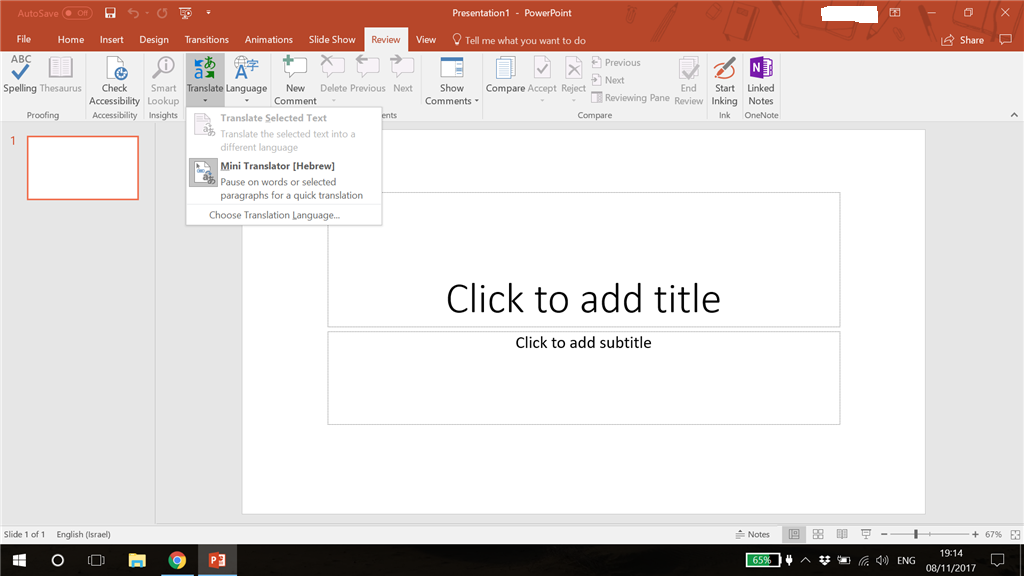Select Start Inking

pos(724,80)
